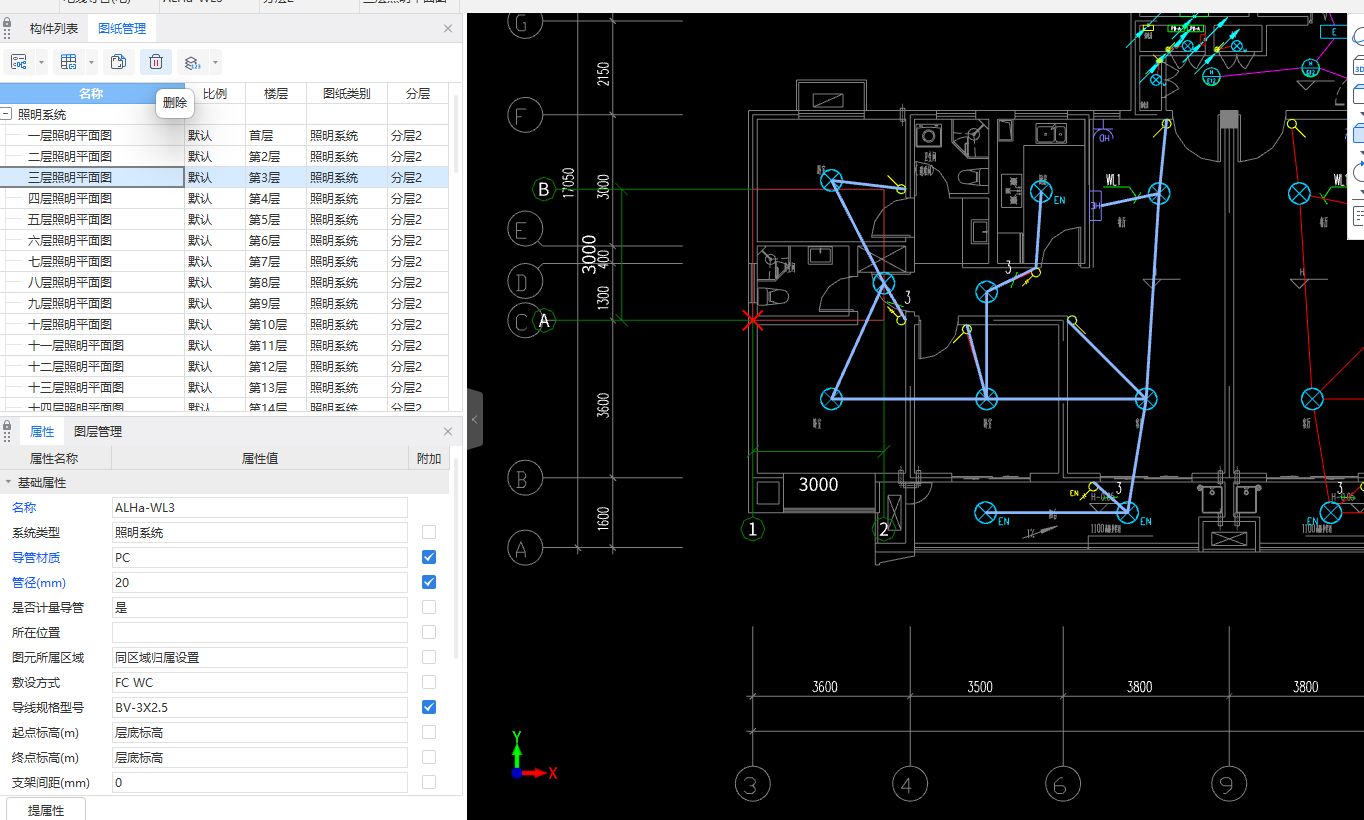Screen dimensions: 1364x820
Task: Uncheck the 管径(mm) 附加 checkbox
Action: pyautogui.click(x=429, y=582)
